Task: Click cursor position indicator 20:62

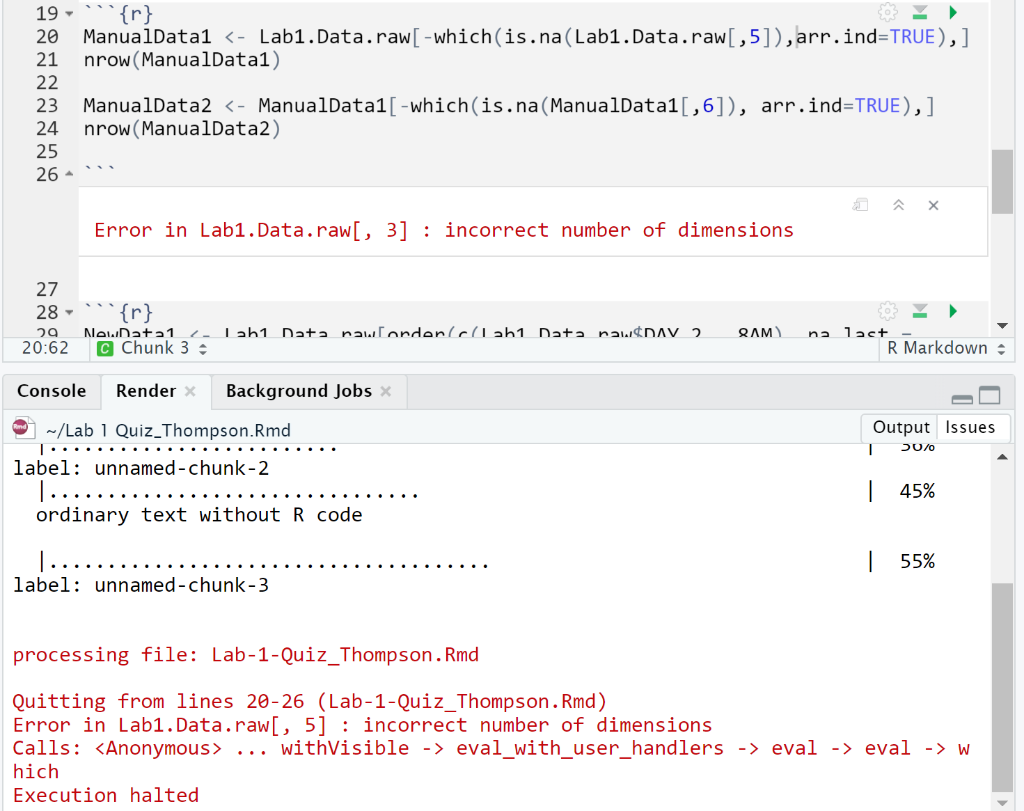Action: (x=45, y=348)
